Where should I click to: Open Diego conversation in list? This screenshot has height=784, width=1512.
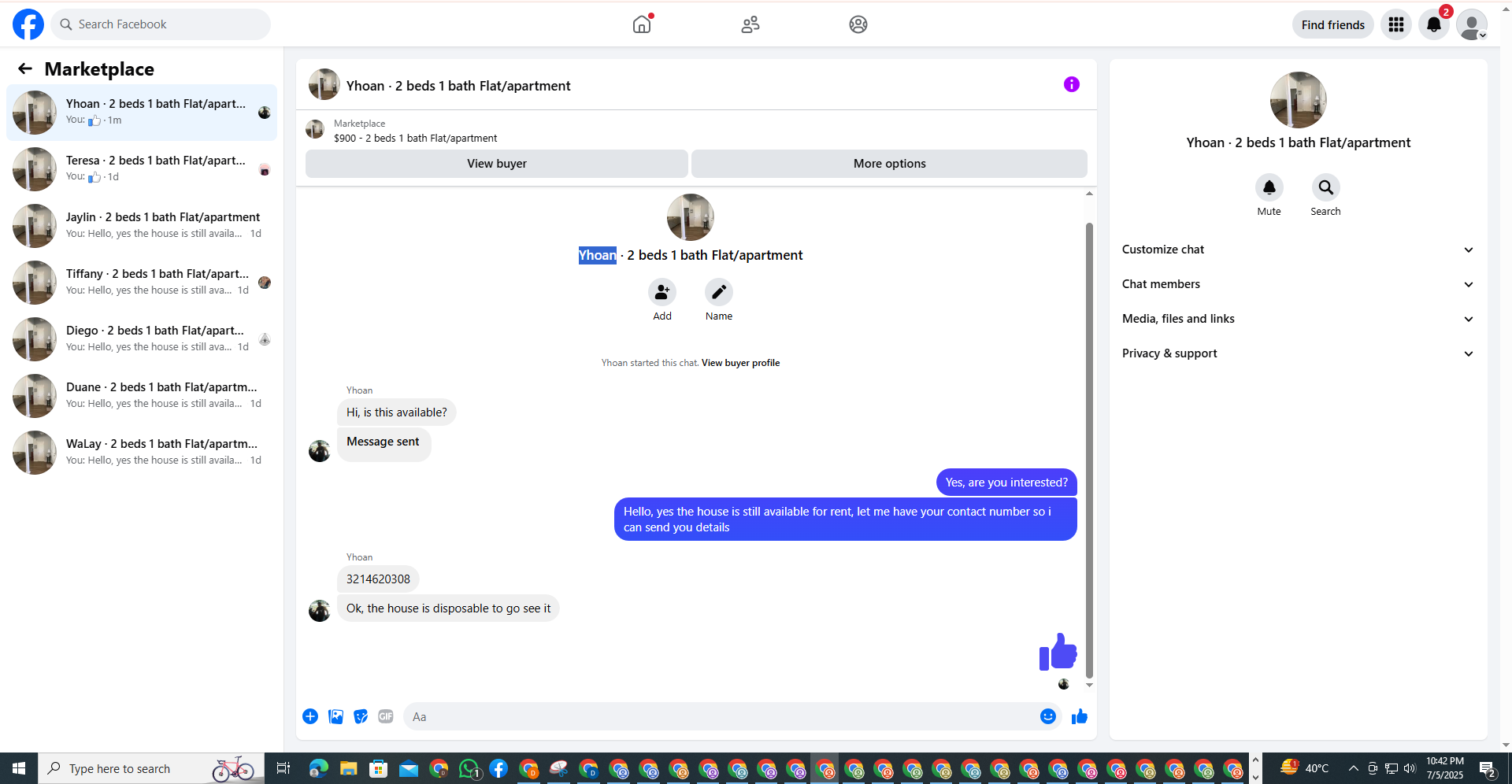click(142, 339)
